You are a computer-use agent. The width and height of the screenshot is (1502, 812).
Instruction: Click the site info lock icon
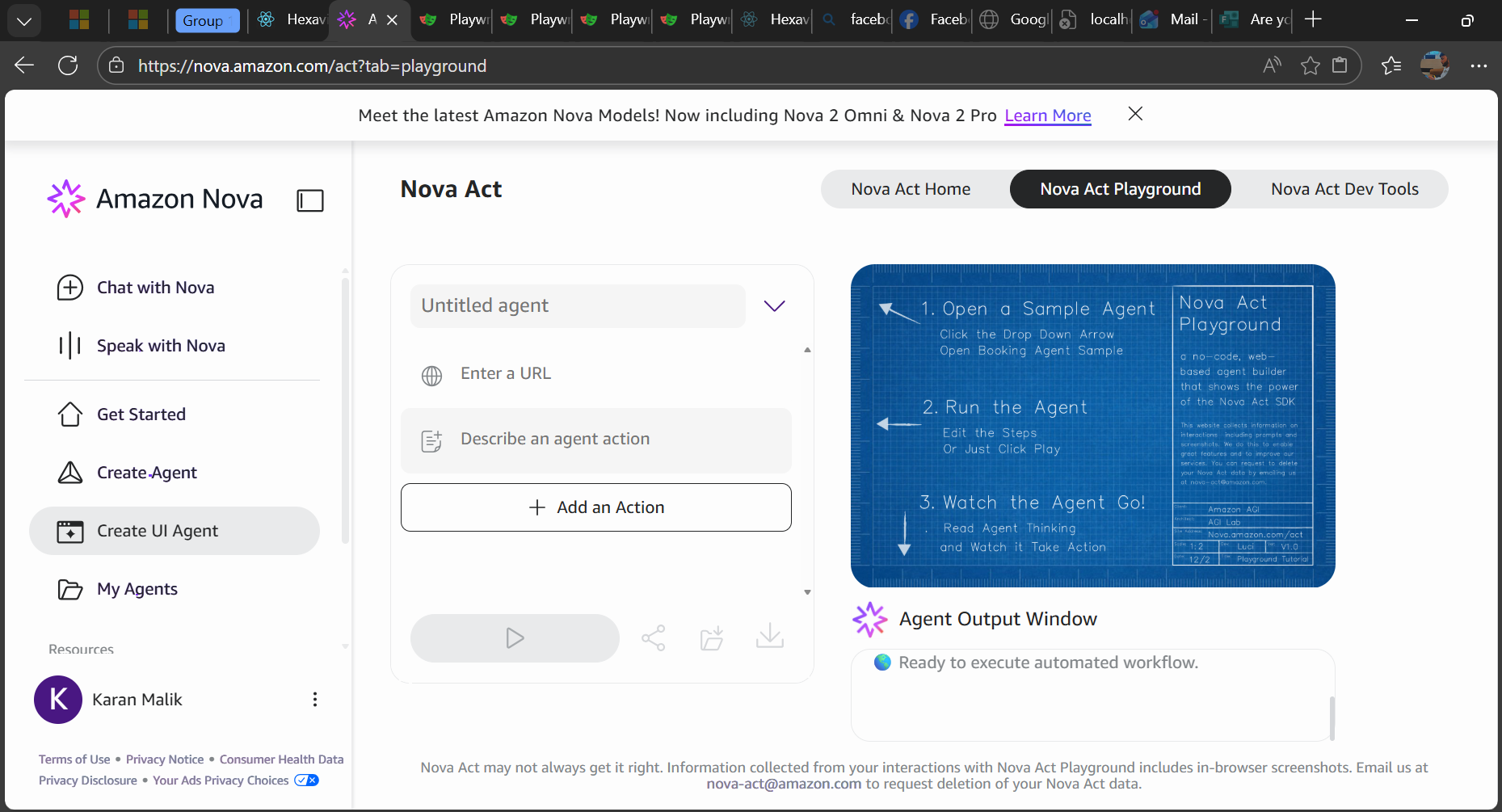point(116,65)
